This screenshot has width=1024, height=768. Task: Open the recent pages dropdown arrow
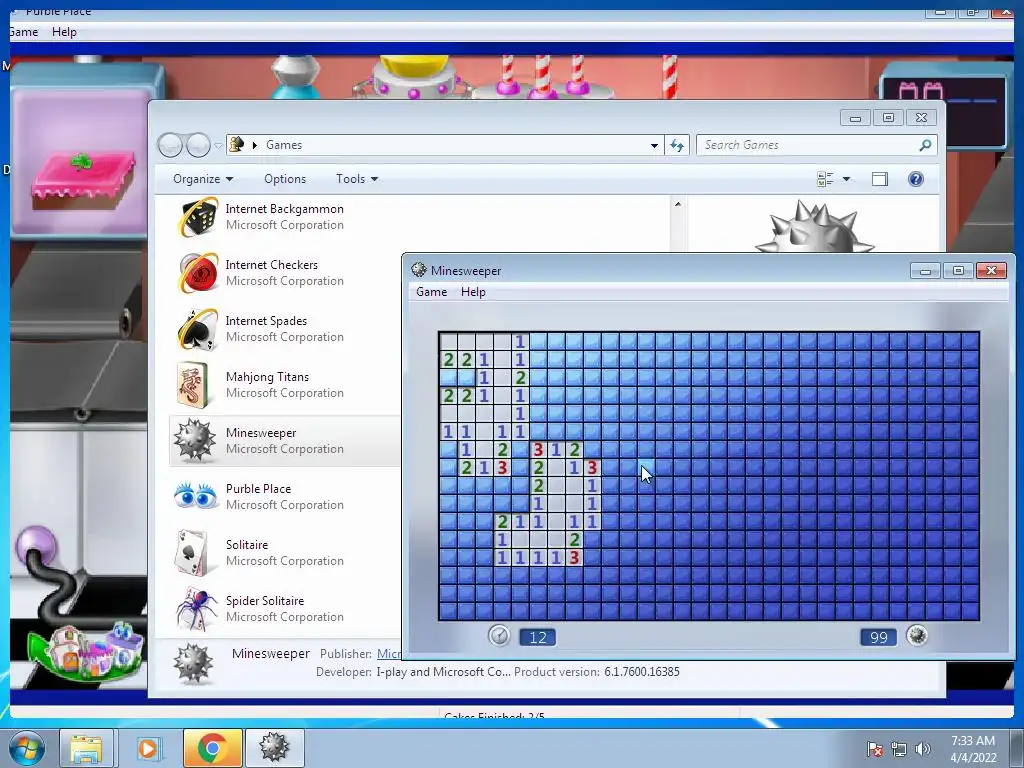[x=218, y=146]
